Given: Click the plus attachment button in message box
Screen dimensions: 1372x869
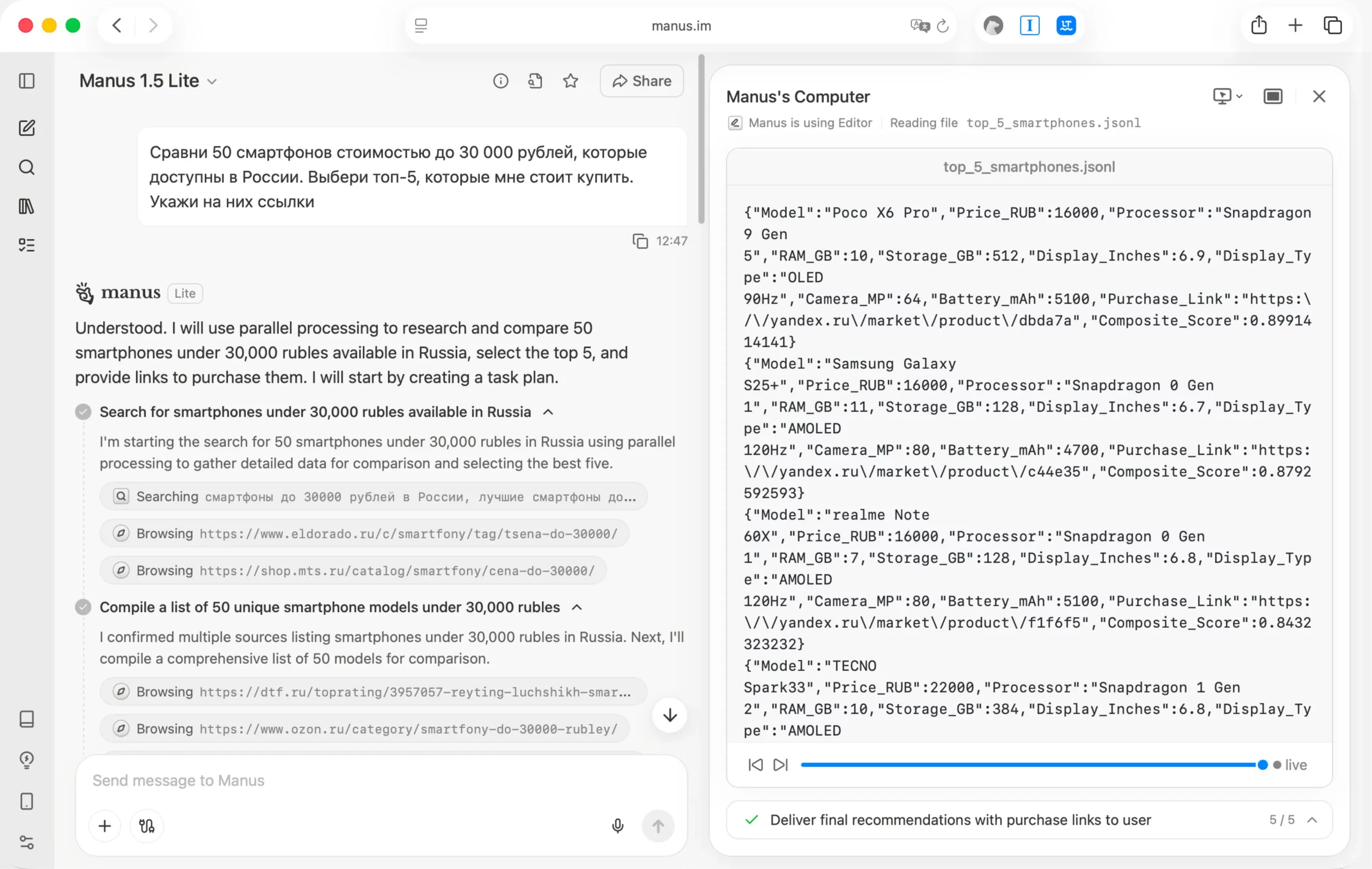Looking at the screenshot, I should click(105, 826).
